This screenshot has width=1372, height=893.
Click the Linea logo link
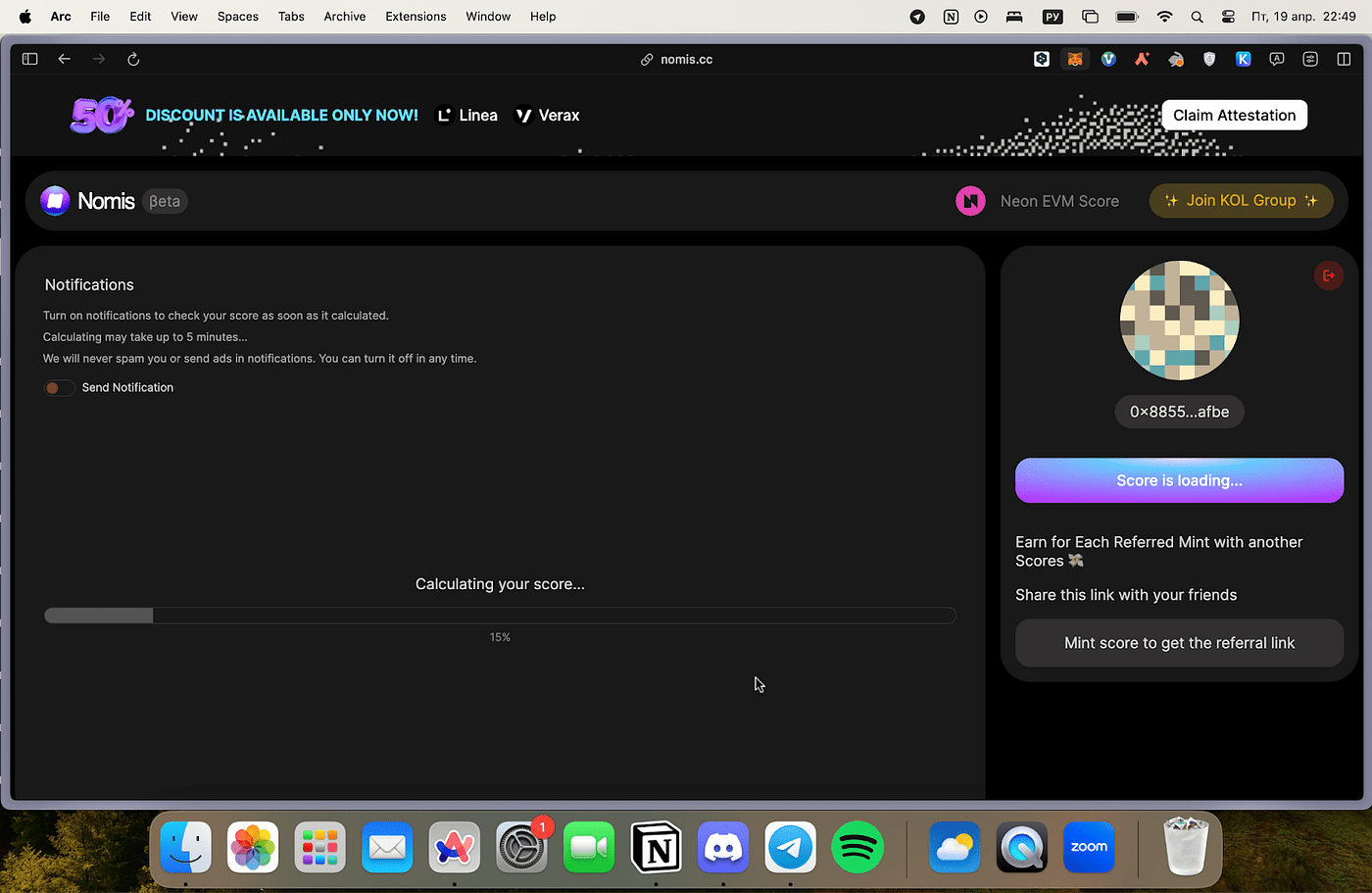pos(466,116)
